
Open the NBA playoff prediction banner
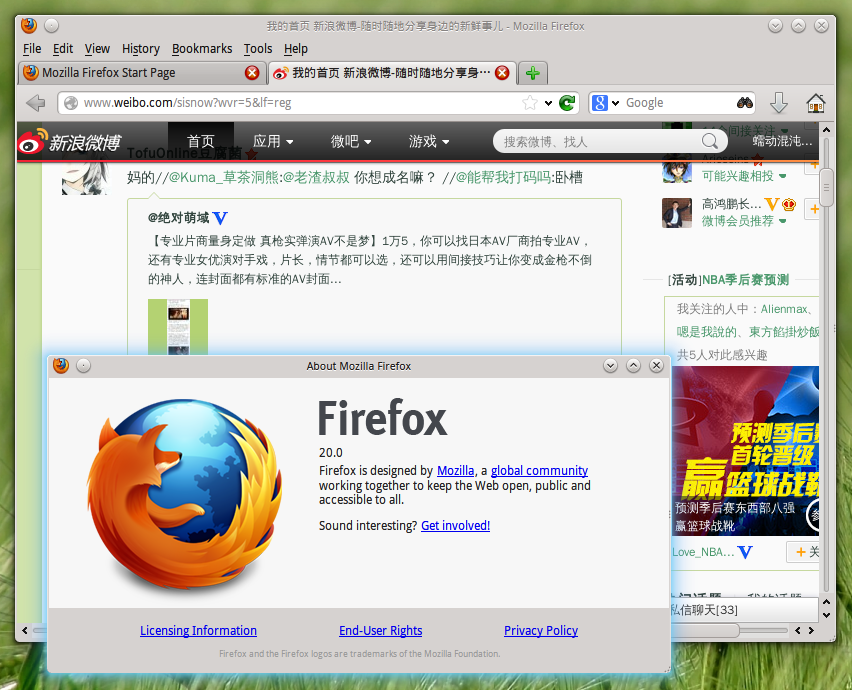[x=746, y=451]
